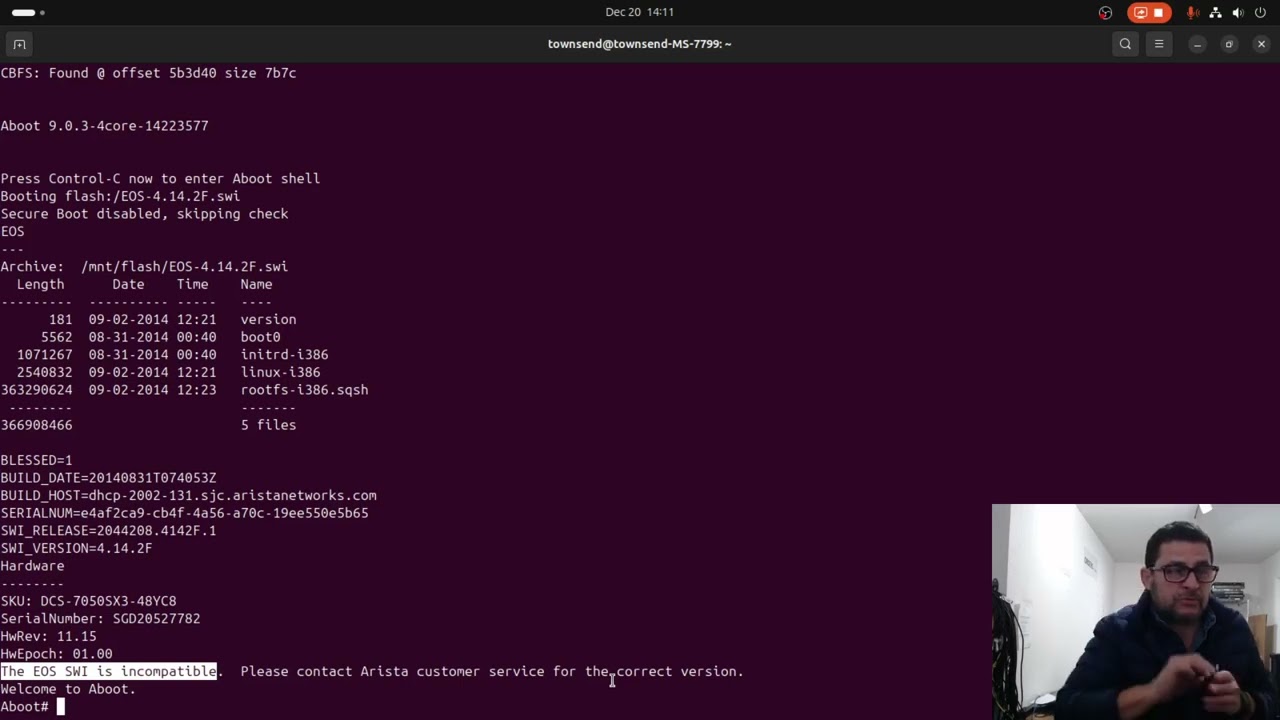Click the Aboot# prompt line

[x=32, y=707]
